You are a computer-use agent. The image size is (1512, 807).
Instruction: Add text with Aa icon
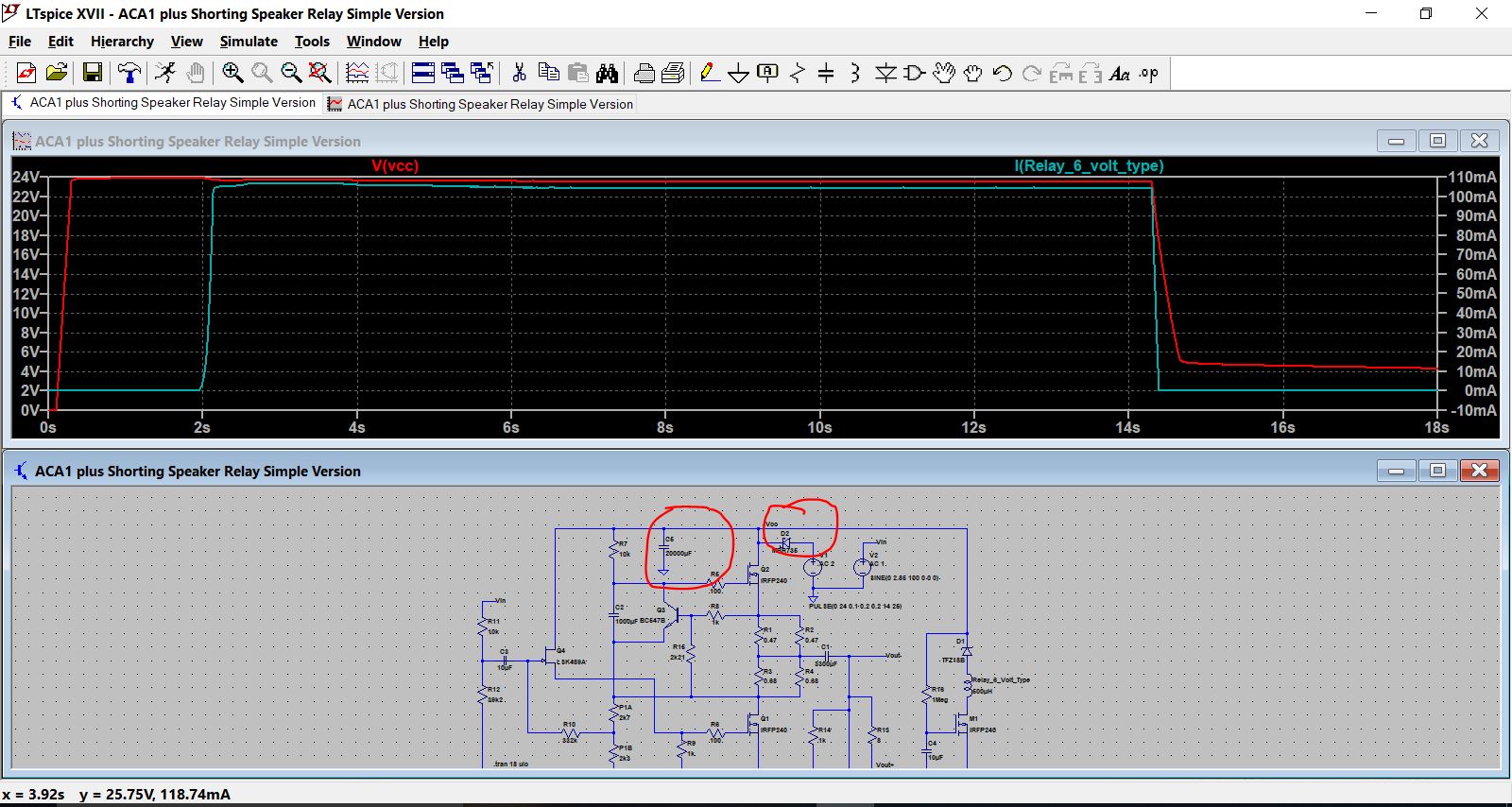point(1120,73)
